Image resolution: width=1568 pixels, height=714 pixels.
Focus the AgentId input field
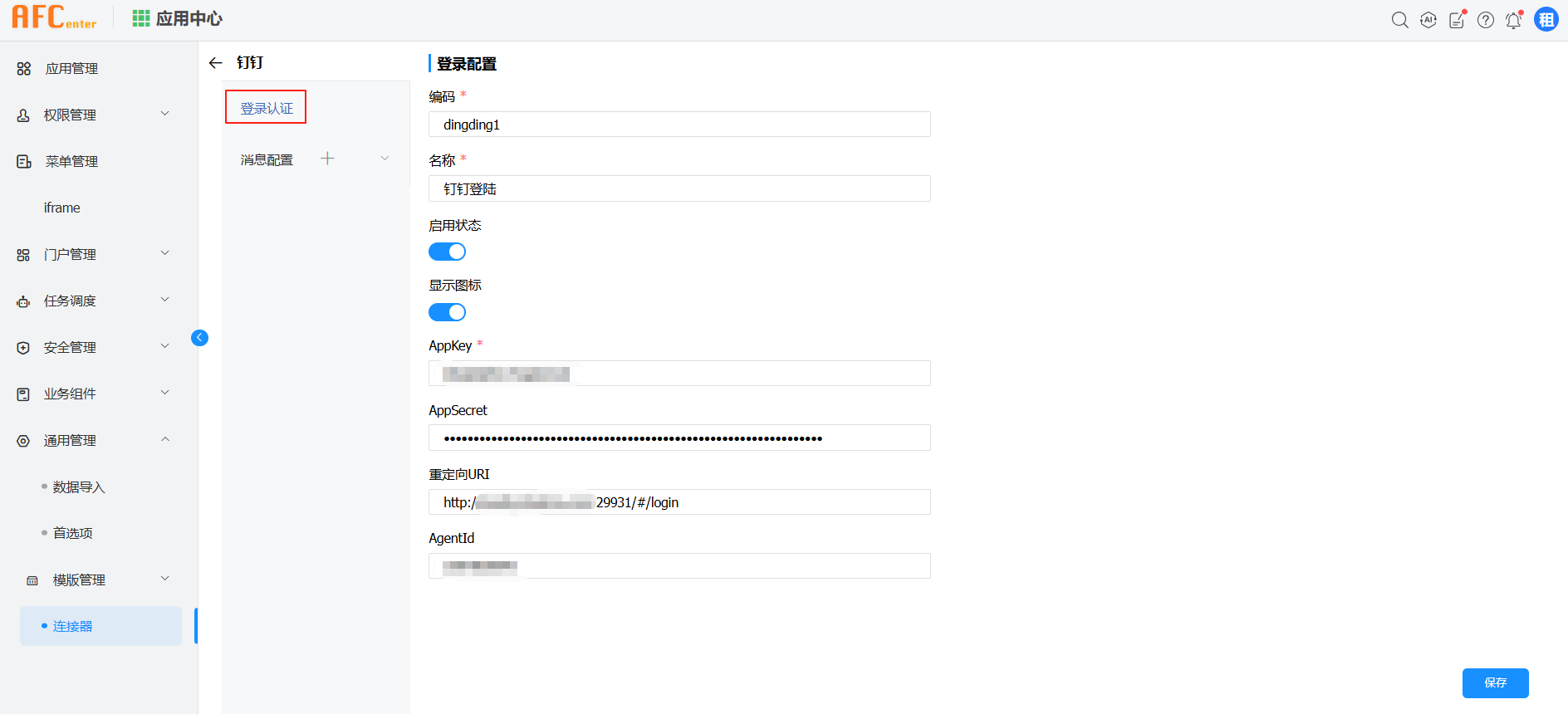point(679,566)
